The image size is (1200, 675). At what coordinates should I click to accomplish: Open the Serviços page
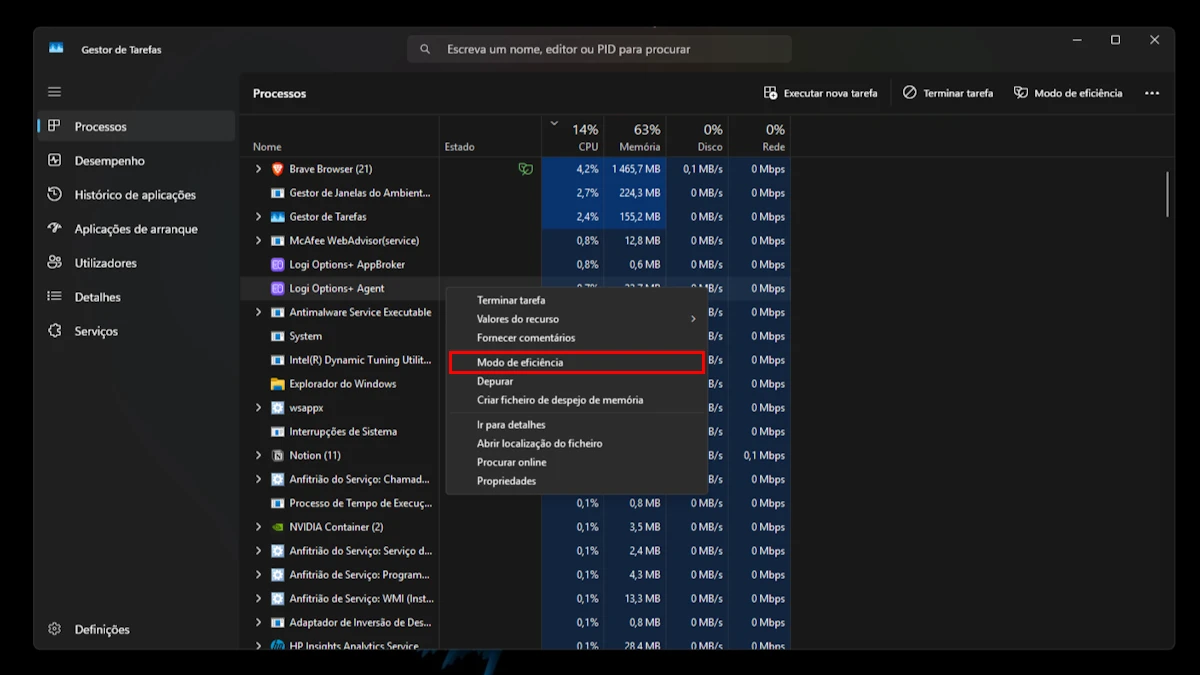click(x=96, y=331)
